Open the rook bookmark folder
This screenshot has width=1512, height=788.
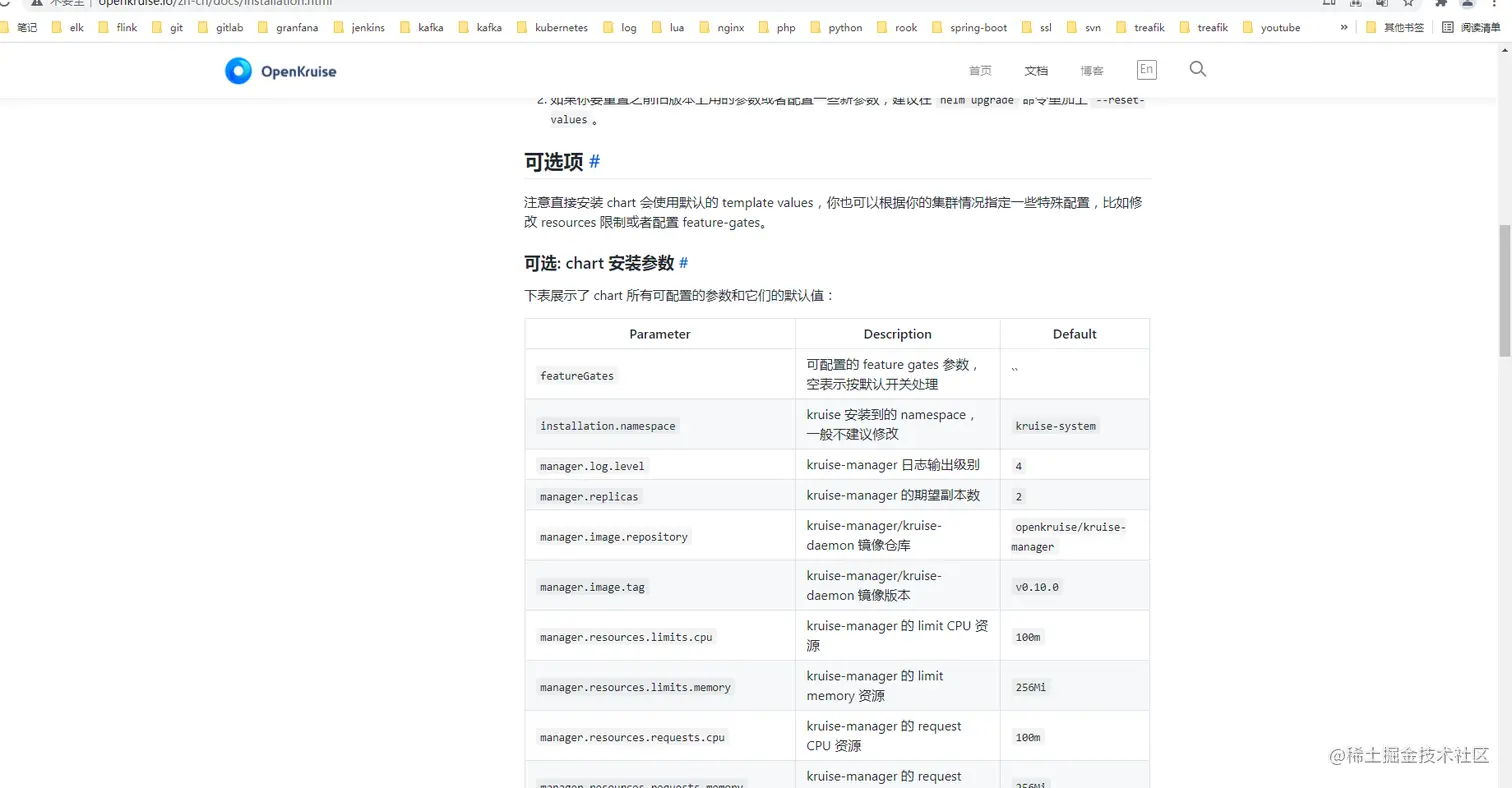(897, 28)
